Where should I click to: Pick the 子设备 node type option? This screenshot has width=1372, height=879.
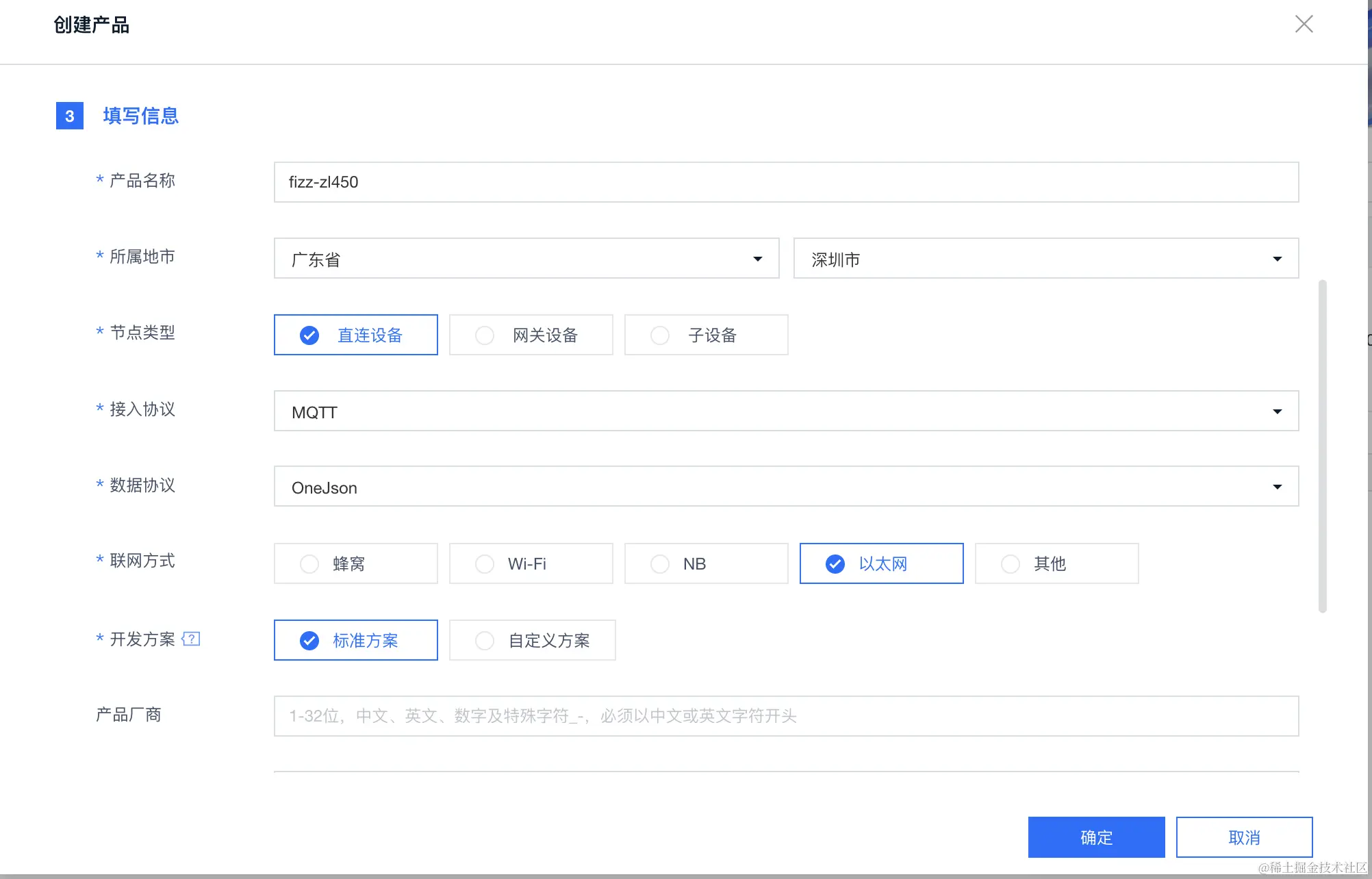pos(706,335)
